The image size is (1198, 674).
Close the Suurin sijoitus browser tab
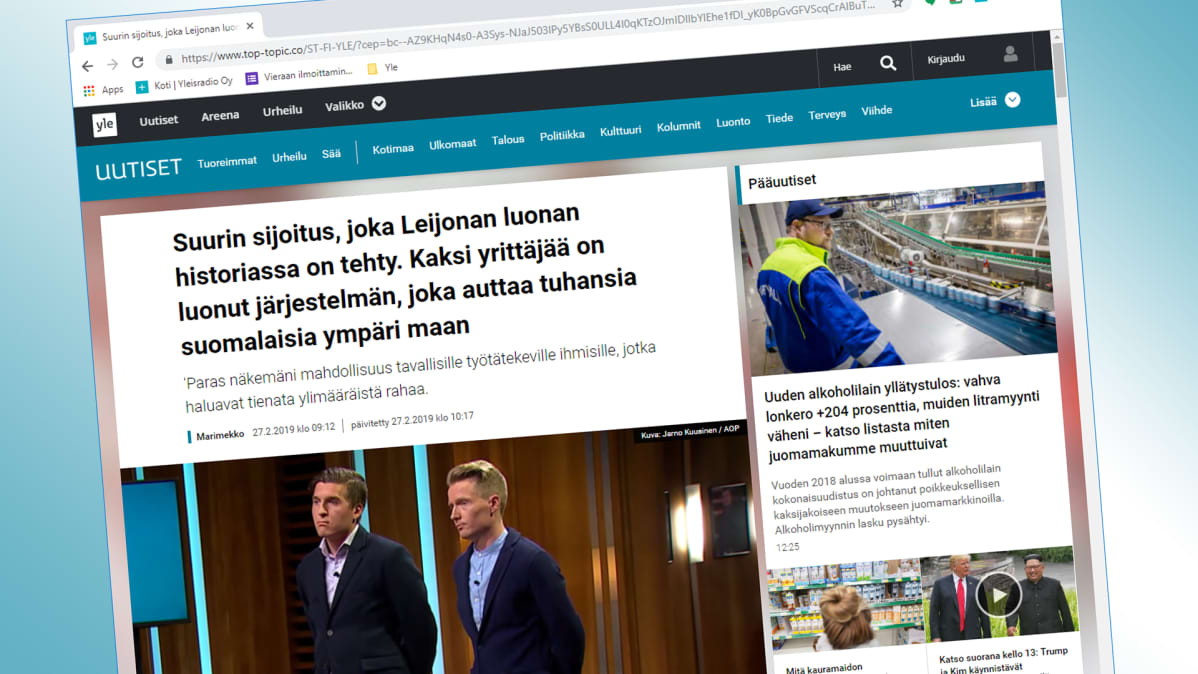tap(250, 26)
